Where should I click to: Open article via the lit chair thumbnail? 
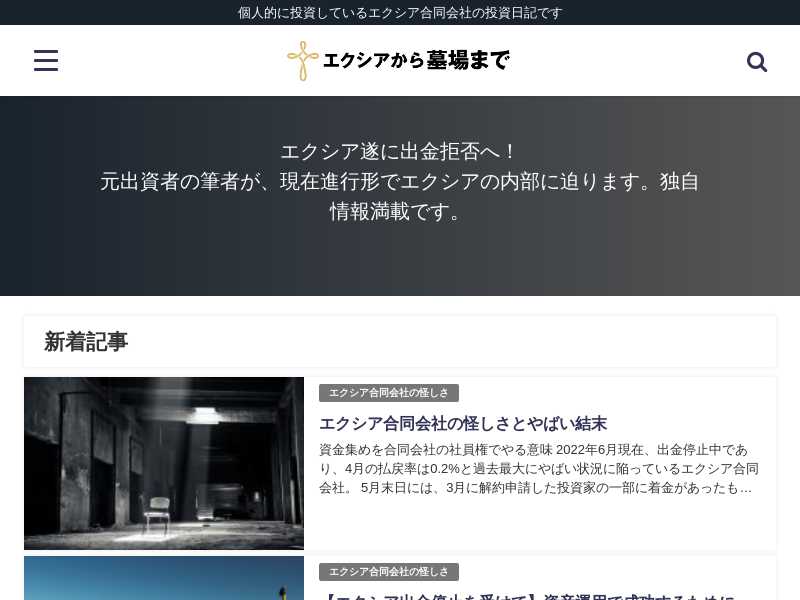point(164,463)
